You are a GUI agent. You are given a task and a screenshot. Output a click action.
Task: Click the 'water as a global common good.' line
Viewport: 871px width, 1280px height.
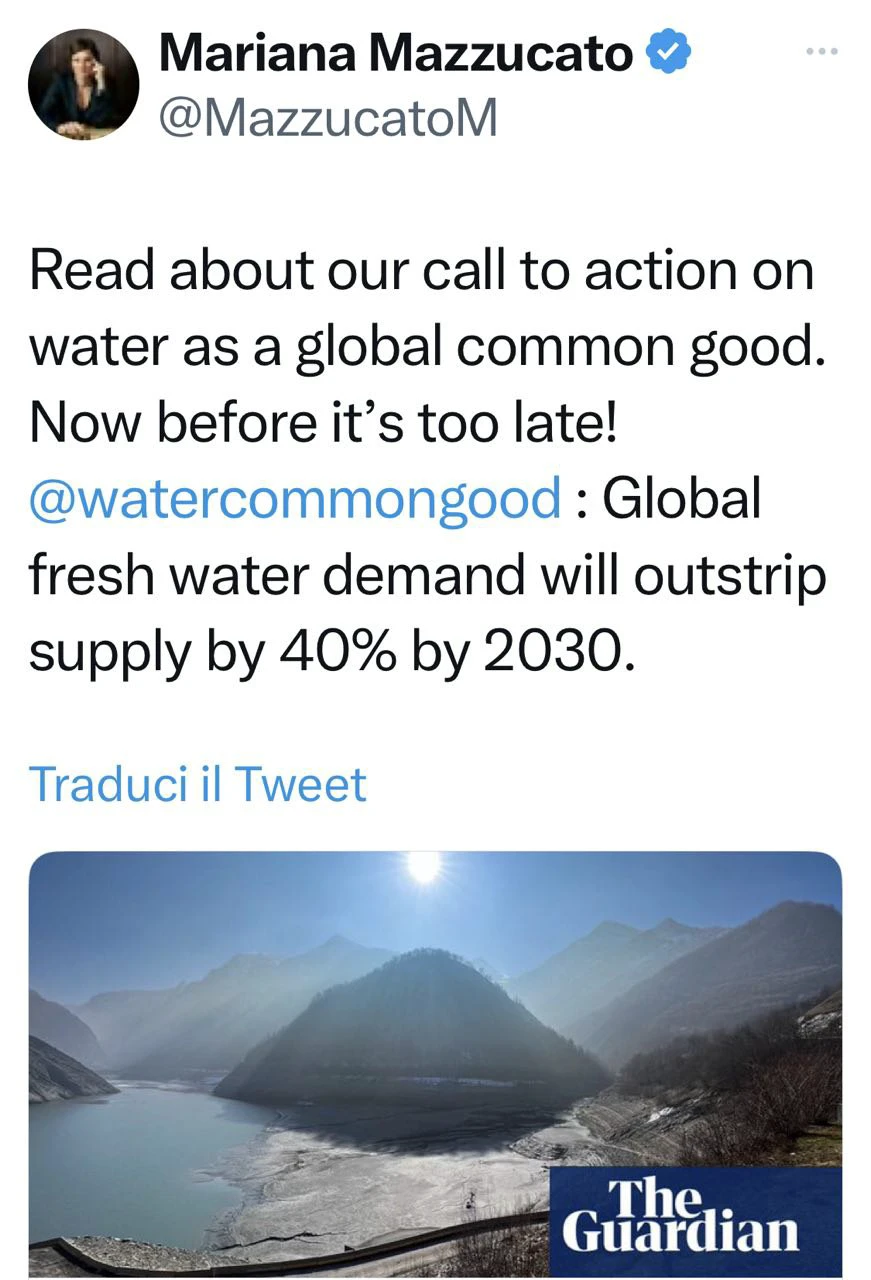tap(428, 346)
